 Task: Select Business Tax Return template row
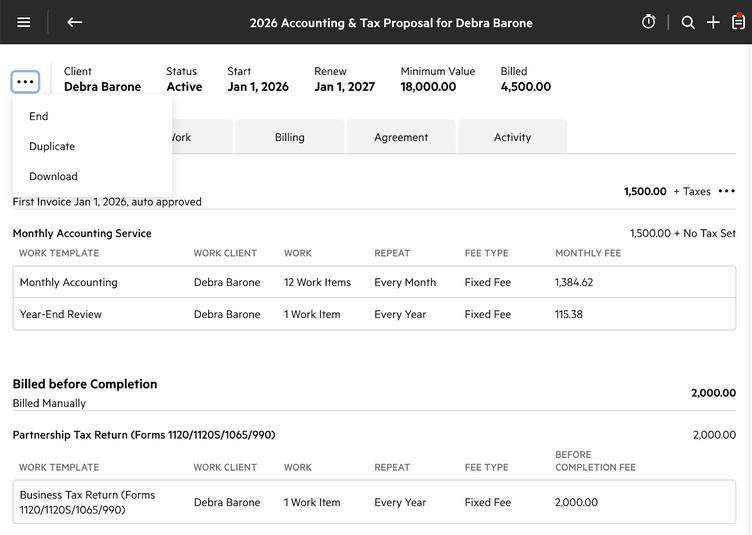(x=88, y=502)
